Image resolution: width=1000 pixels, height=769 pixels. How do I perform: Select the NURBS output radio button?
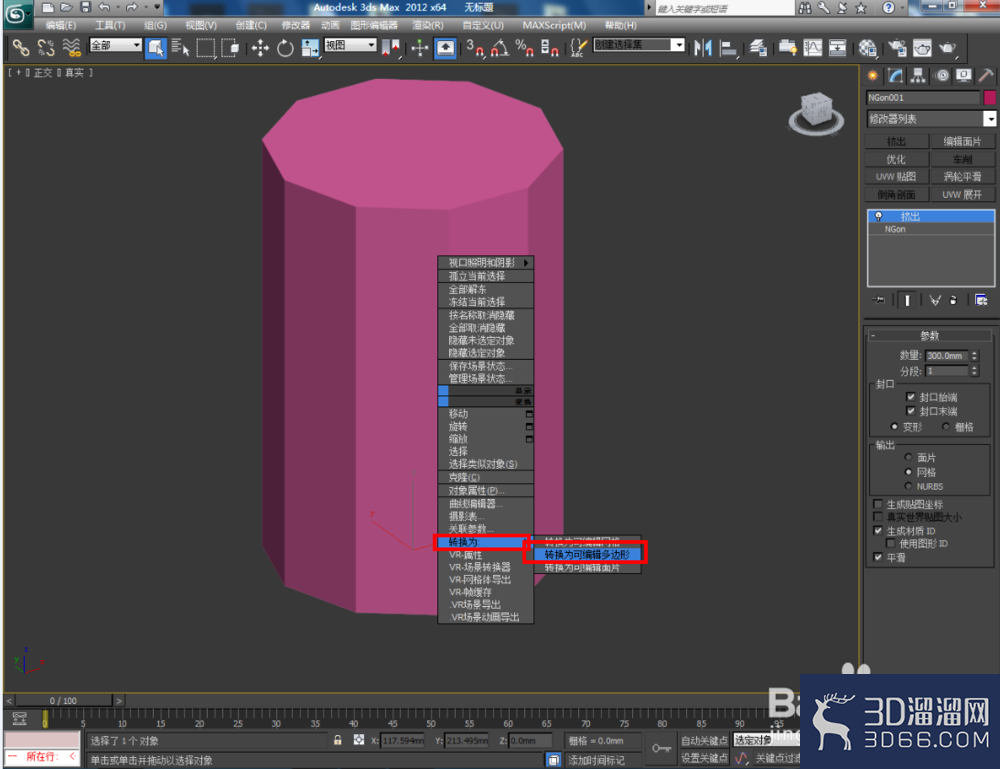pos(908,486)
